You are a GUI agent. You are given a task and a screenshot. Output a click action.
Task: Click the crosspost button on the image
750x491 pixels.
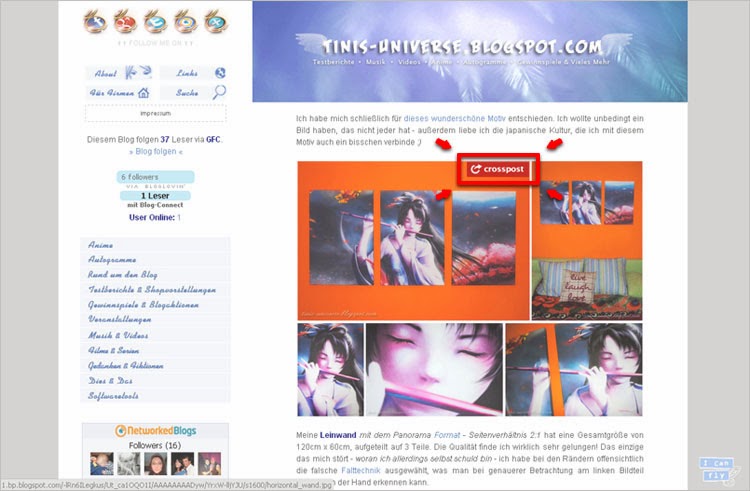[498, 169]
